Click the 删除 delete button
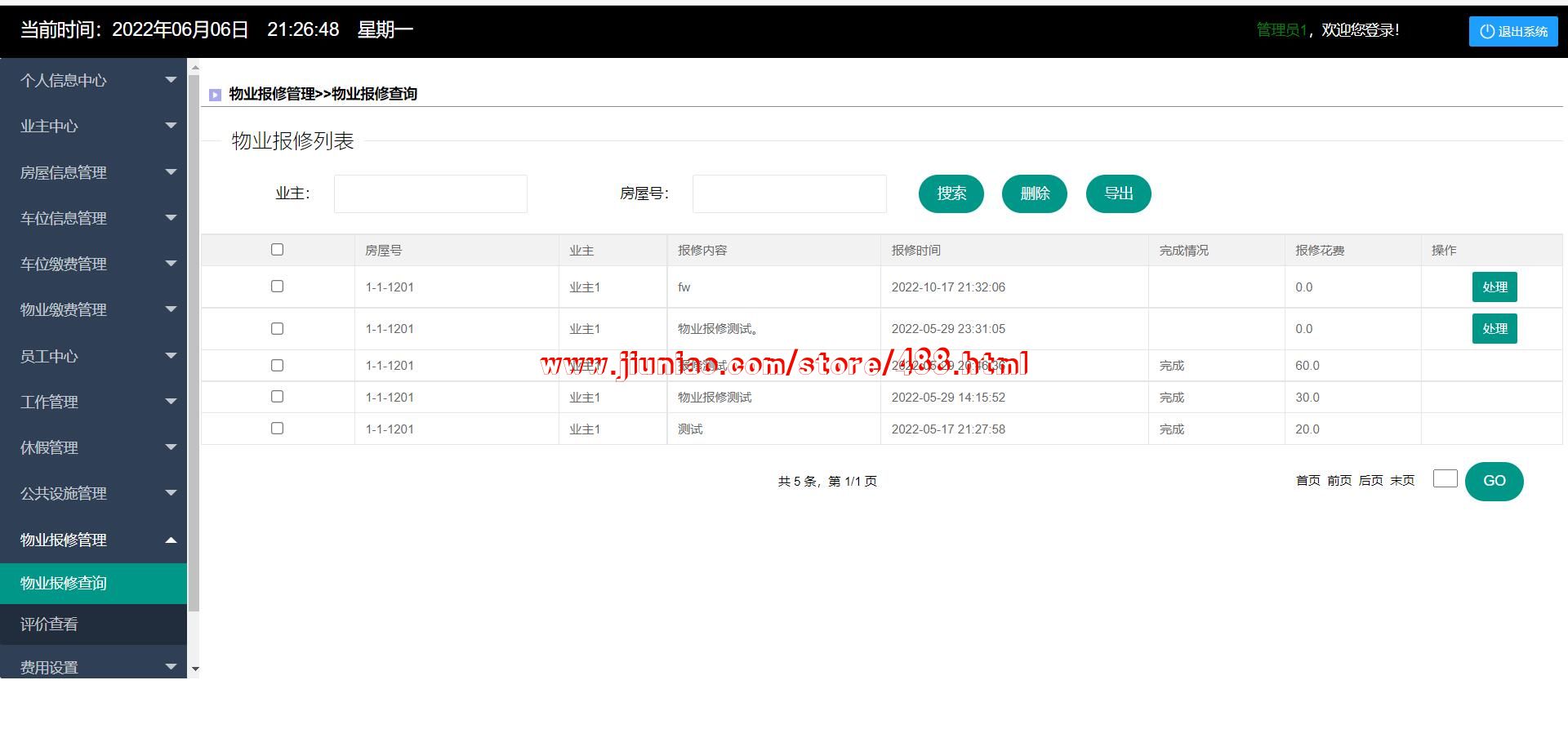The width and height of the screenshot is (1568, 729). [x=1034, y=193]
